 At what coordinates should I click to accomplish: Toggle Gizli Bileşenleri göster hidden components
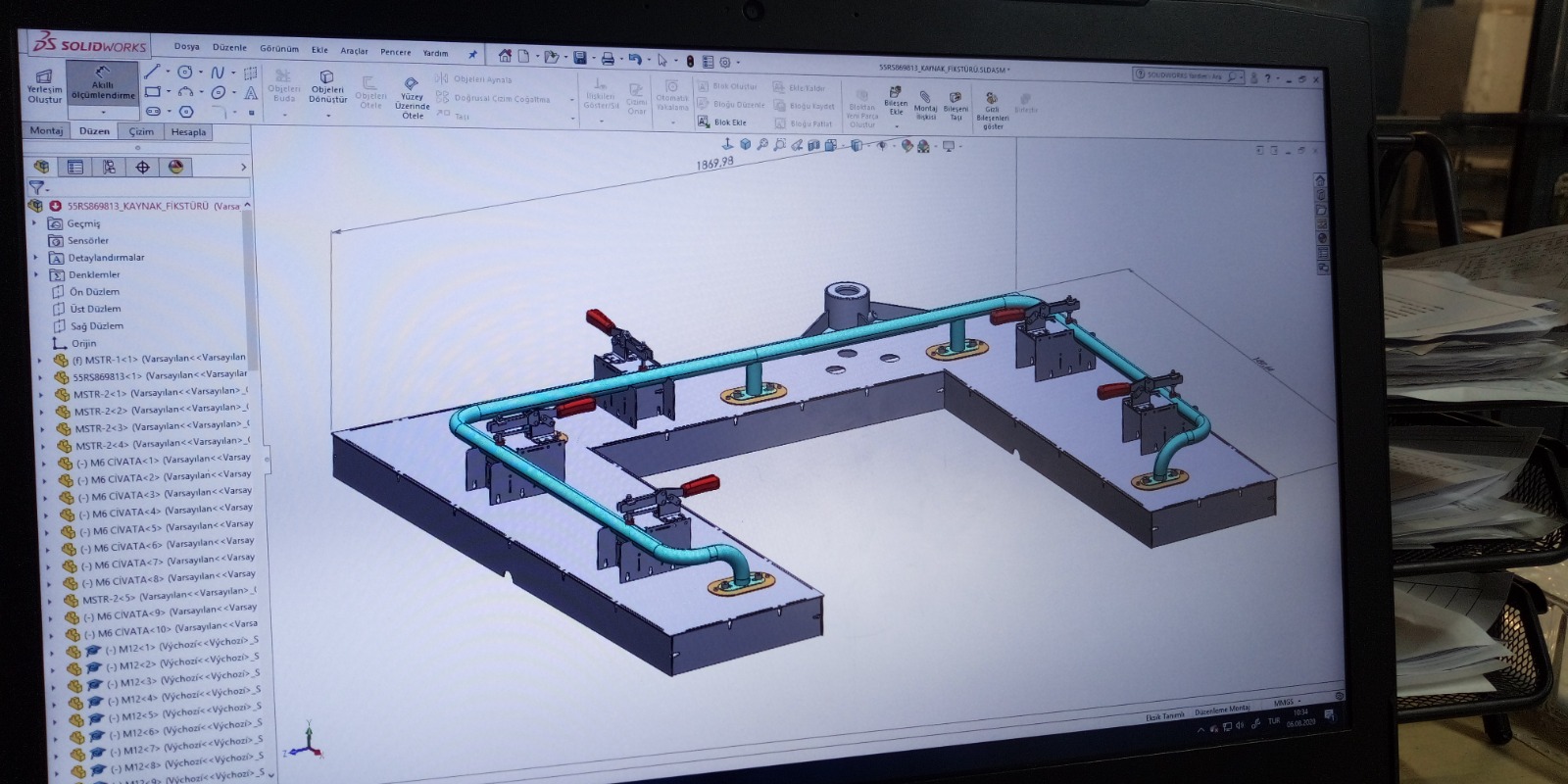(993, 110)
